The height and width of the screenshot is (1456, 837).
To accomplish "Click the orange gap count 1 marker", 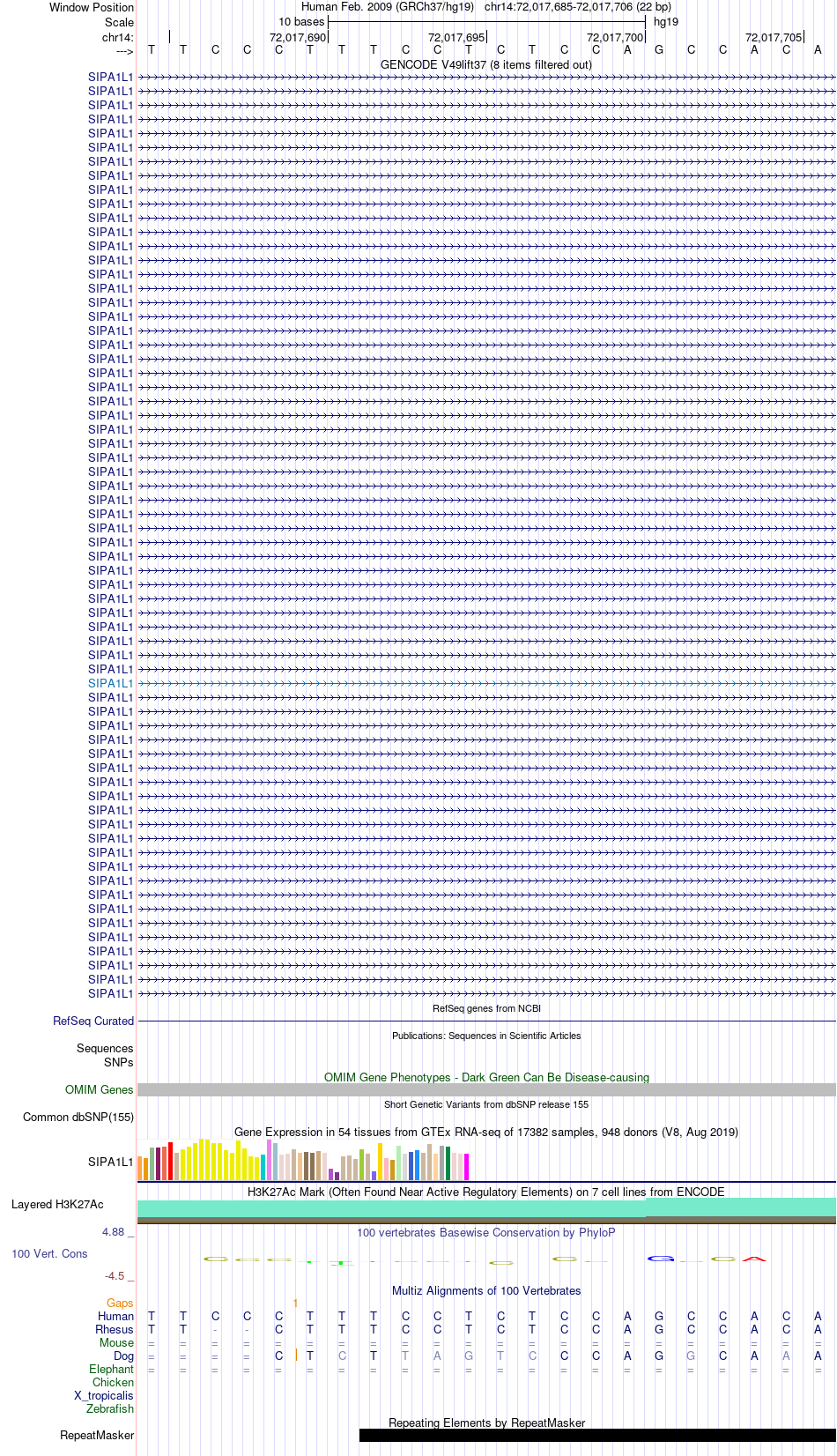I will point(295,1303).
